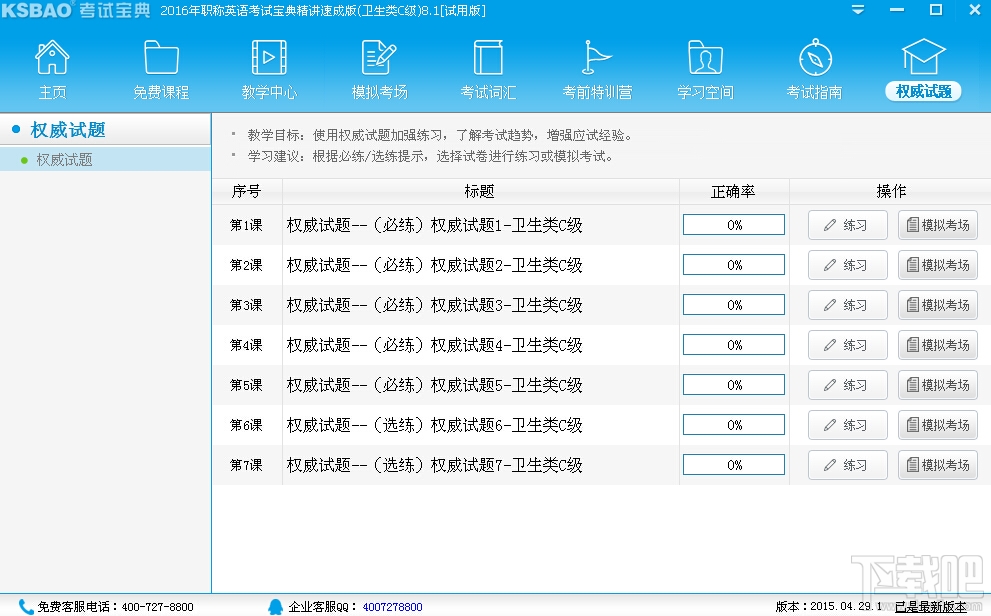Click the 第1课 sequence cell
Viewport: 991px width, 616px height.
(x=246, y=225)
